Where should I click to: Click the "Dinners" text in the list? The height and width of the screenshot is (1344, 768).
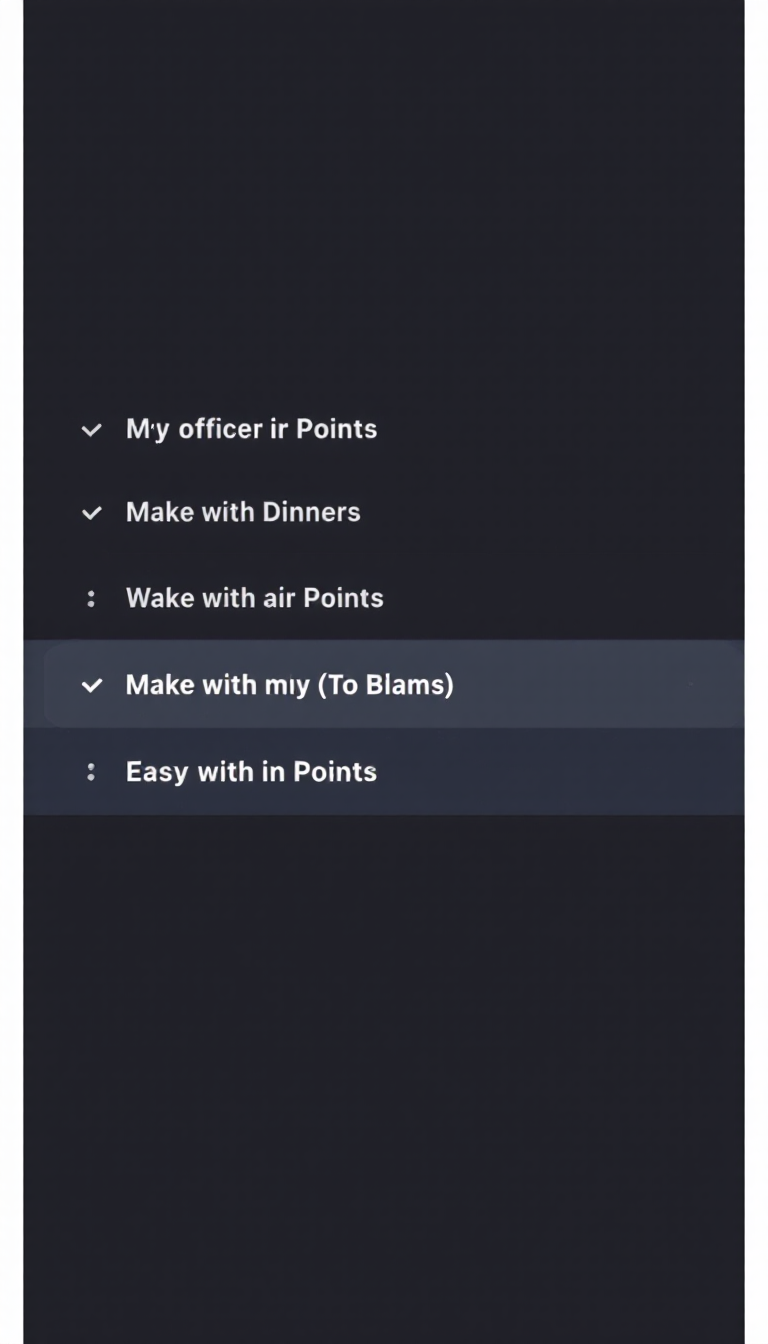point(312,512)
